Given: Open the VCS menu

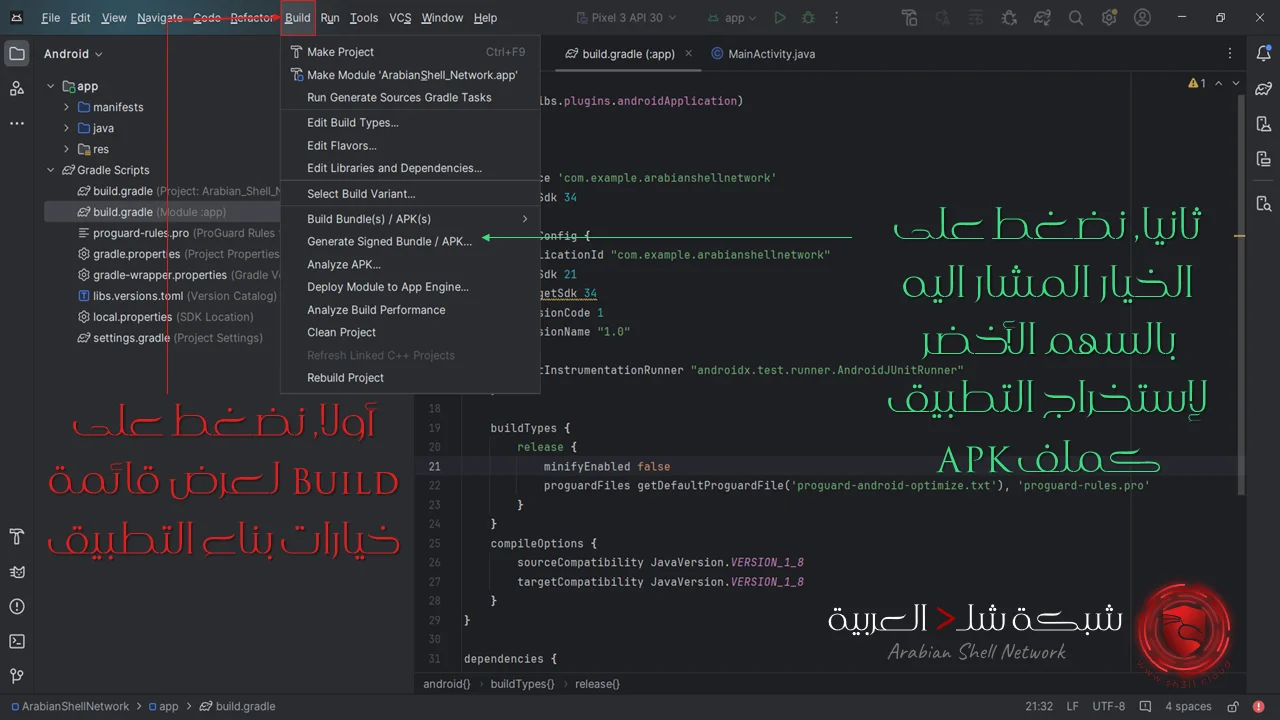Looking at the screenshot, I should click(400, 18).
